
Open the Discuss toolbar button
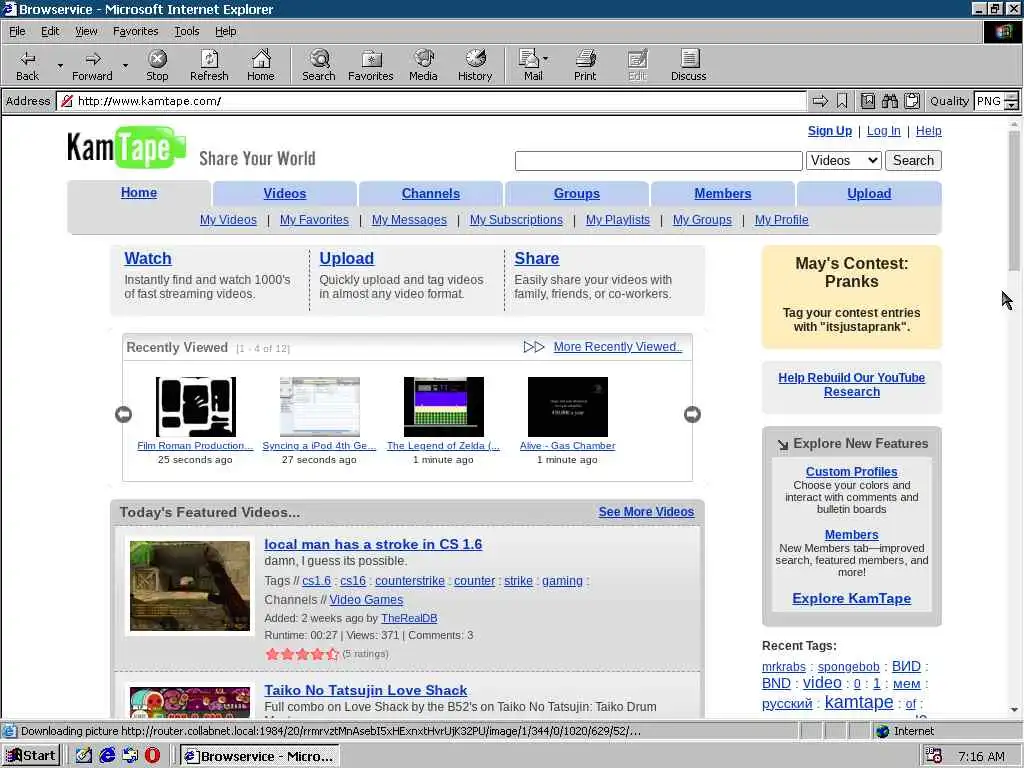click(688, 65)
